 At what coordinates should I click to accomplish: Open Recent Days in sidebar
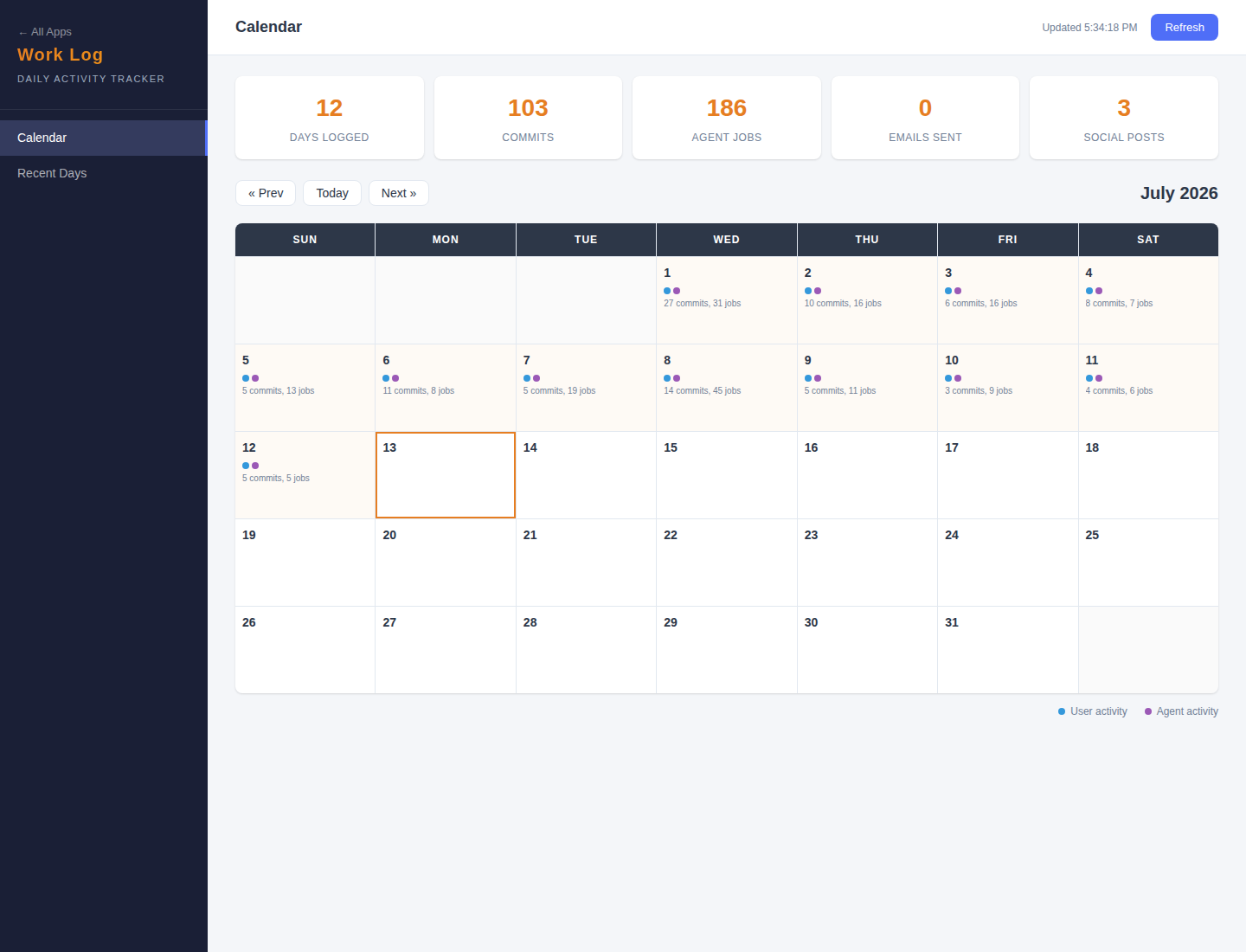click(x=104, y=173)
